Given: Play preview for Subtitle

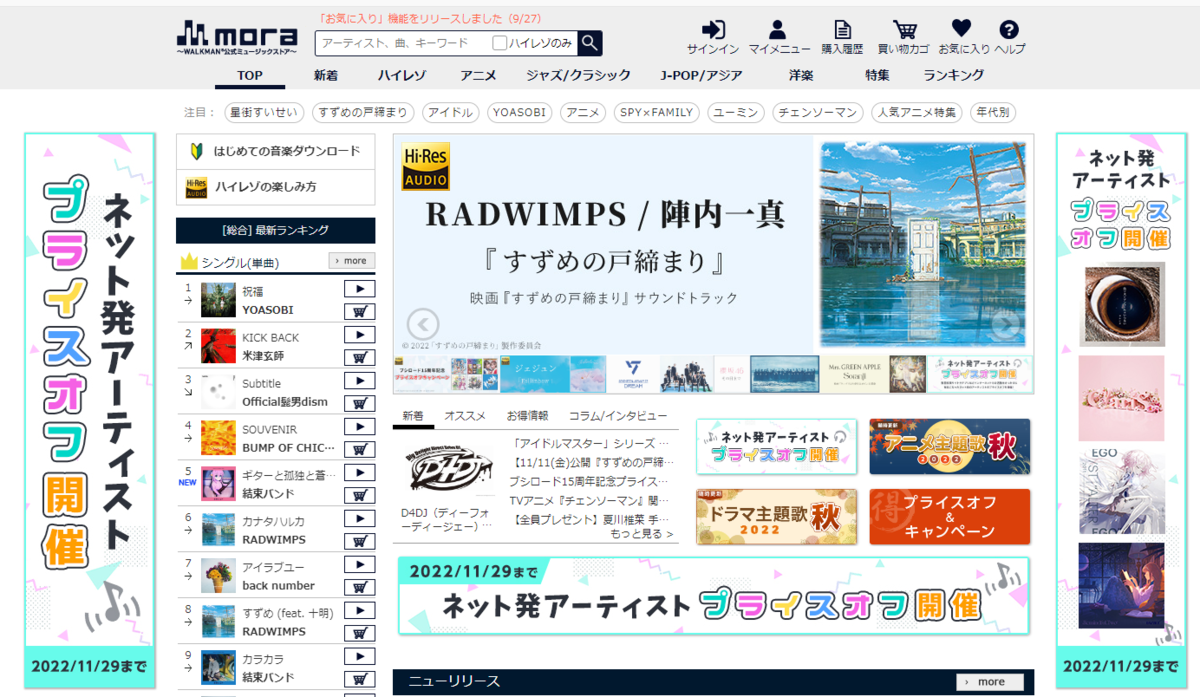Looking at the screenshot, I should [x=359, y=381].
